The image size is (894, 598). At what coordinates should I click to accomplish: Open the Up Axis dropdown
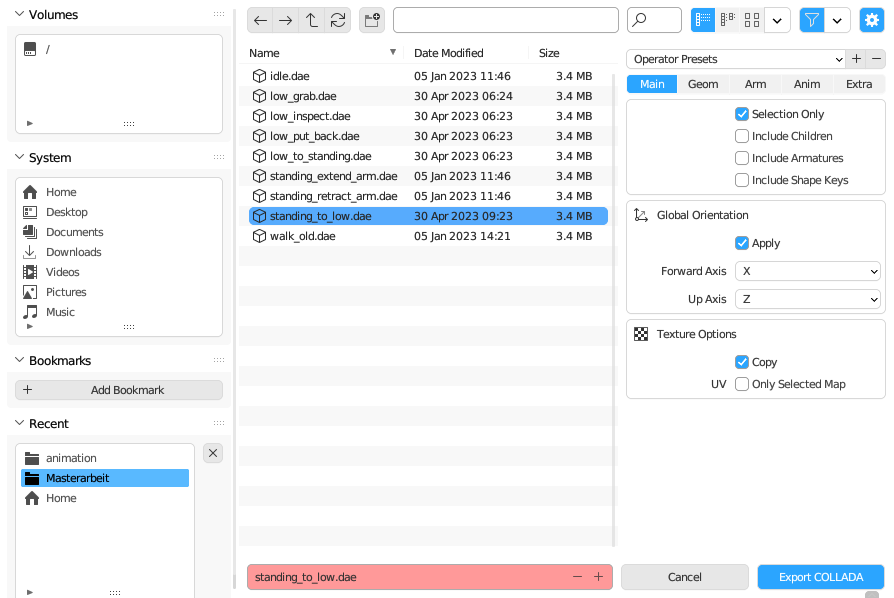[x=807, y=299]
